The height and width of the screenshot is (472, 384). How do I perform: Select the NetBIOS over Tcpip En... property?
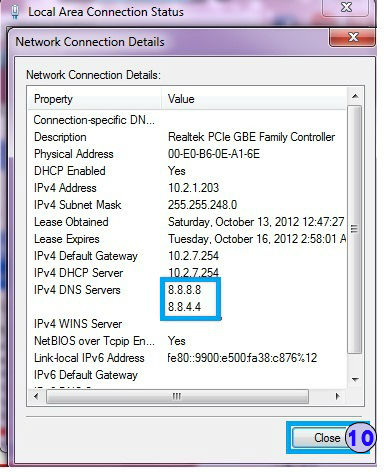click(94, 341)
